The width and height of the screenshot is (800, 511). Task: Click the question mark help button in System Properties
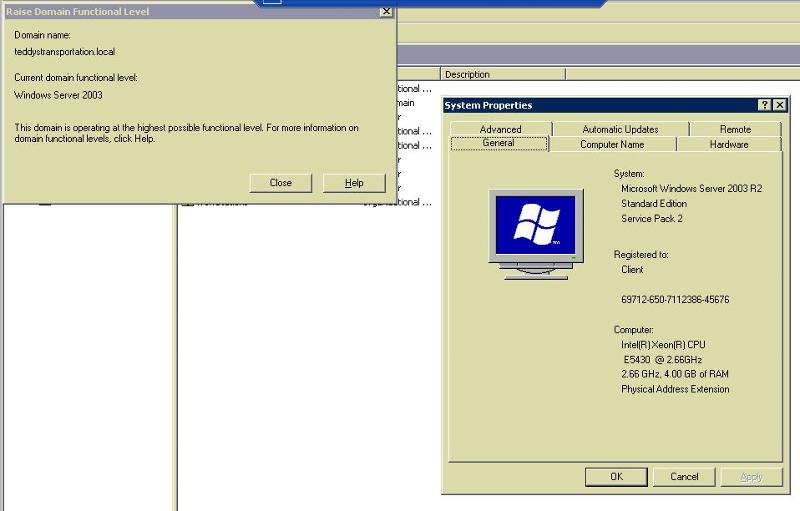[764, 105]
